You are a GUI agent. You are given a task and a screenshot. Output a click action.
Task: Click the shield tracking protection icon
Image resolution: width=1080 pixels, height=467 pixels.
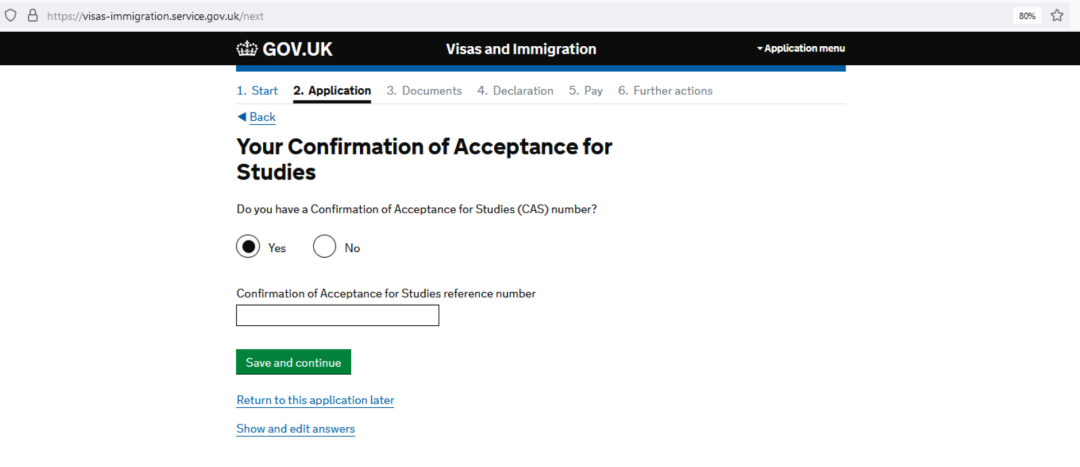(x=10, y=15)
